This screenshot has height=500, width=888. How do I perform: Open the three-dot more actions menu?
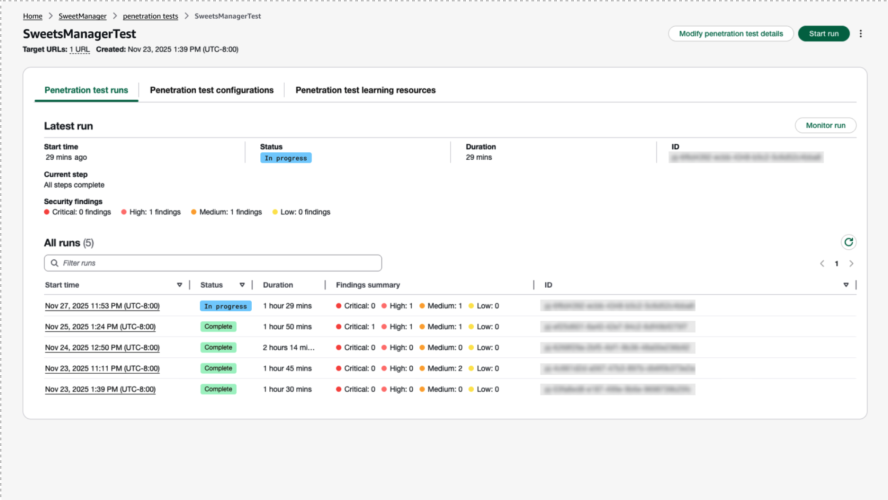[x=861, y=34]
